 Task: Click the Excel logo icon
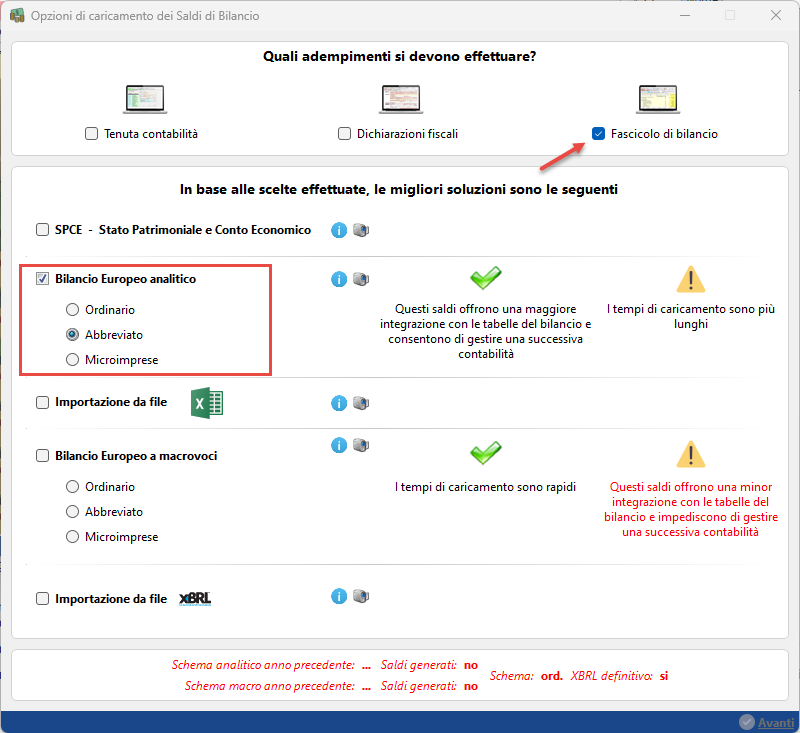[207, 403]
